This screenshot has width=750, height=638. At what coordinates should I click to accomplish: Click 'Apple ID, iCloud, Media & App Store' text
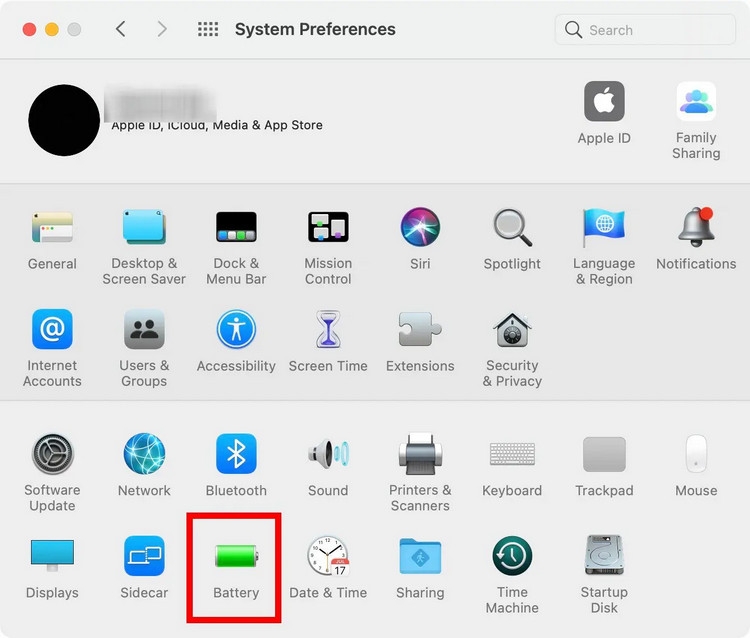pyautogui.click(x=217, y=125)
